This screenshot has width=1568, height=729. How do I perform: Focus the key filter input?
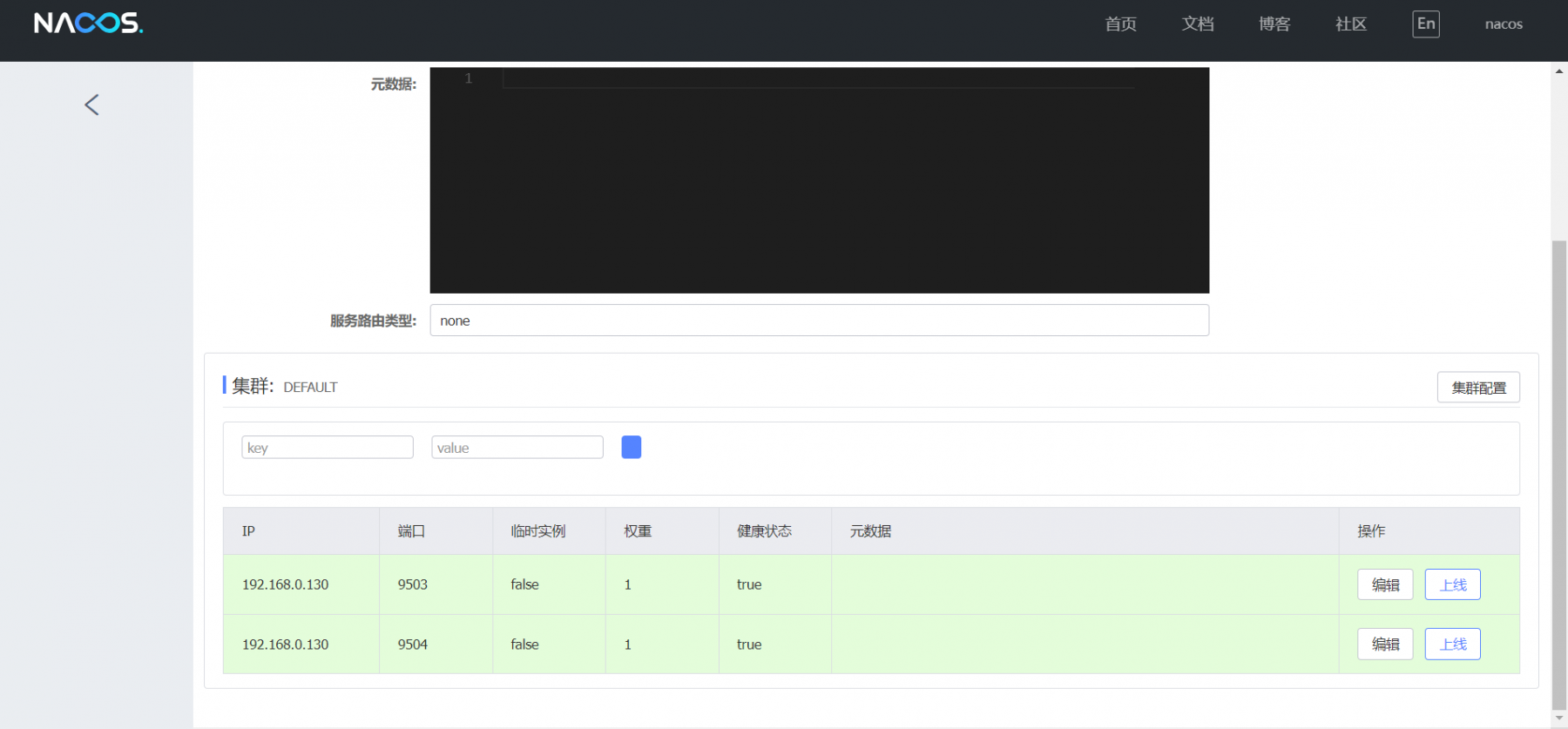click(328, 448)
